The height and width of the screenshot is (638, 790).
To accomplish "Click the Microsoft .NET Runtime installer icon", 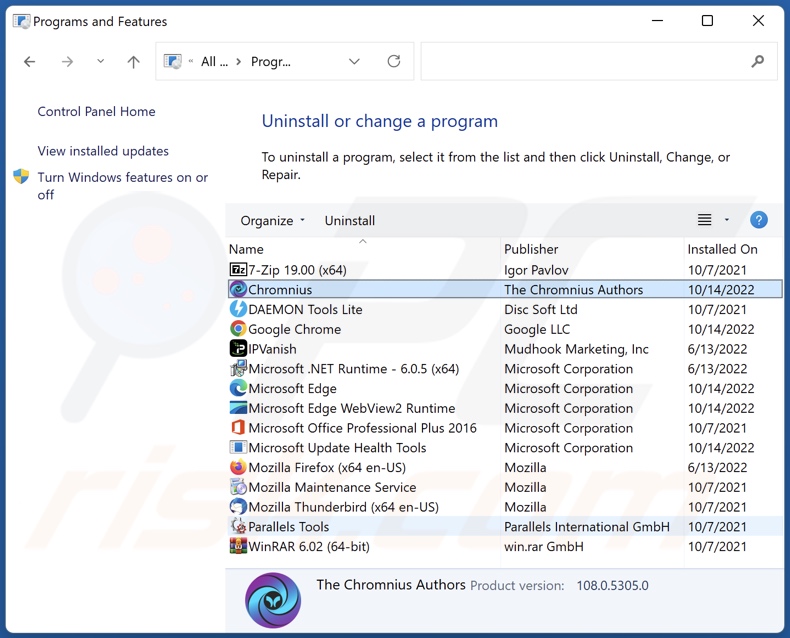I will pyautogui.click(x=238, y=368).
